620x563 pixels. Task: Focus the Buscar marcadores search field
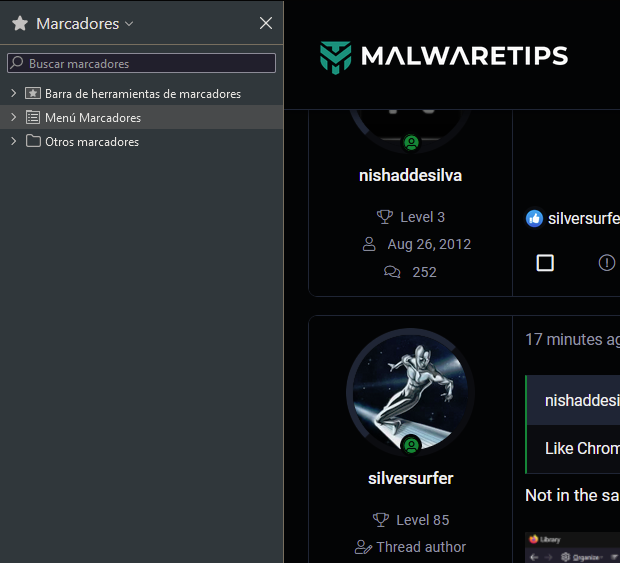tap(141, 63)
